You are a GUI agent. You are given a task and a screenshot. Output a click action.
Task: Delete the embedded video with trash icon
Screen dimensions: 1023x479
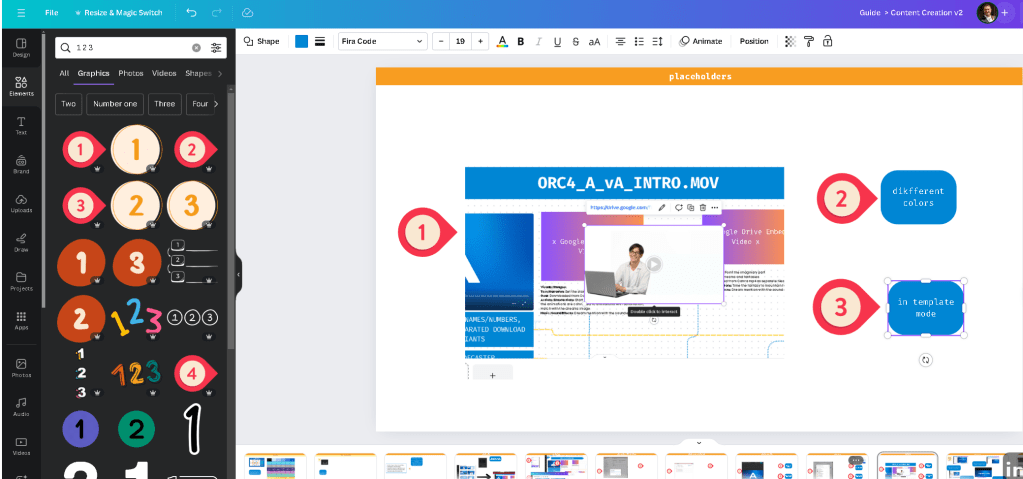(x=703, y=208)
